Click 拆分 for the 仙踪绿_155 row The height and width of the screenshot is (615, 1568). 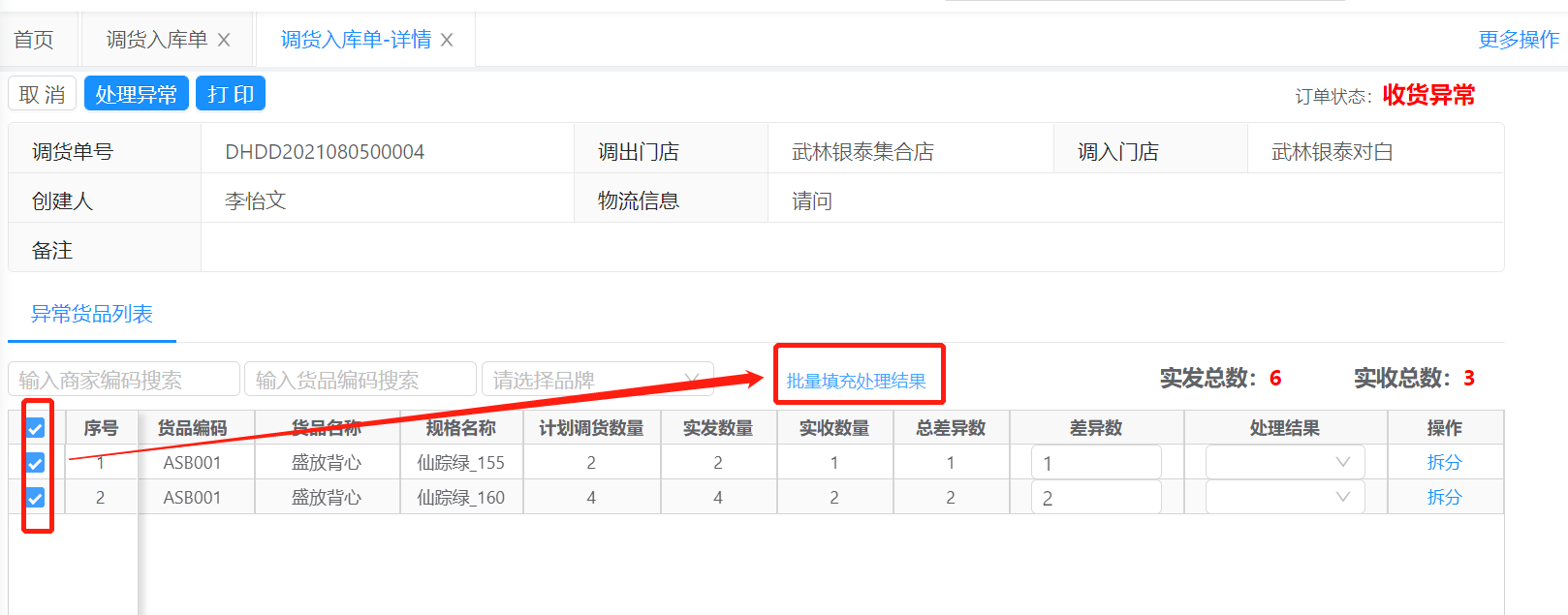[x=1444, y=463]
